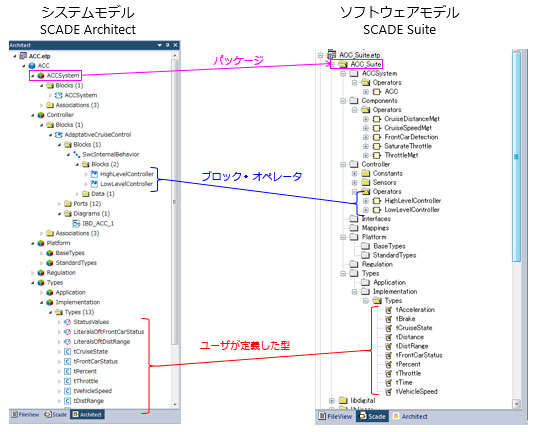Image resolution: width=536 pixels, height=432 pixels.
Task: Expand the CruiseSpeedMgt operator in Suite
Action: click(366, 128)
